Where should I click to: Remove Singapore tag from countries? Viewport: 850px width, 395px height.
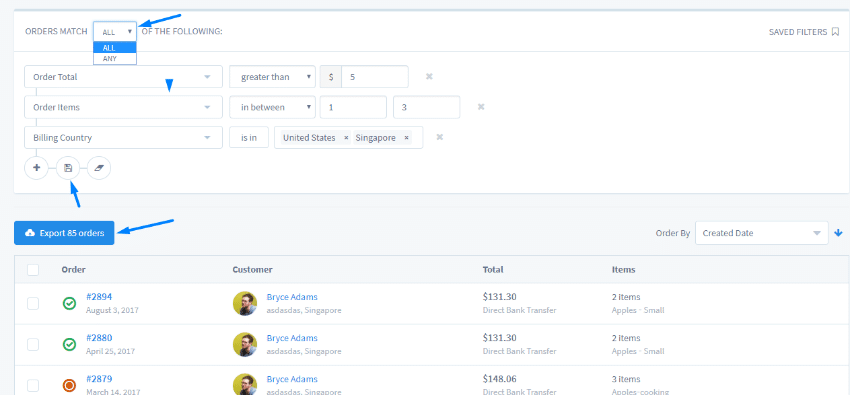point(406,138)
